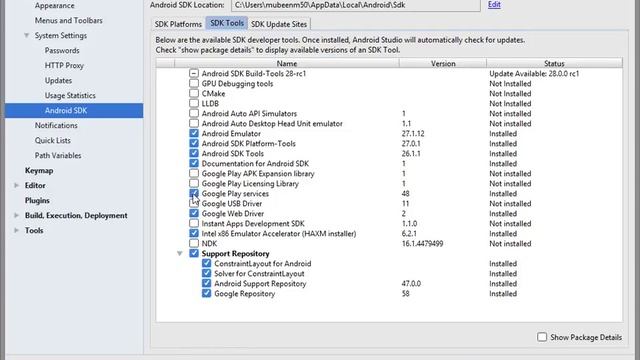Uncheck Documentation for Android SDK
This screenshot has width=640, height=360.
(x=194, y=163)
